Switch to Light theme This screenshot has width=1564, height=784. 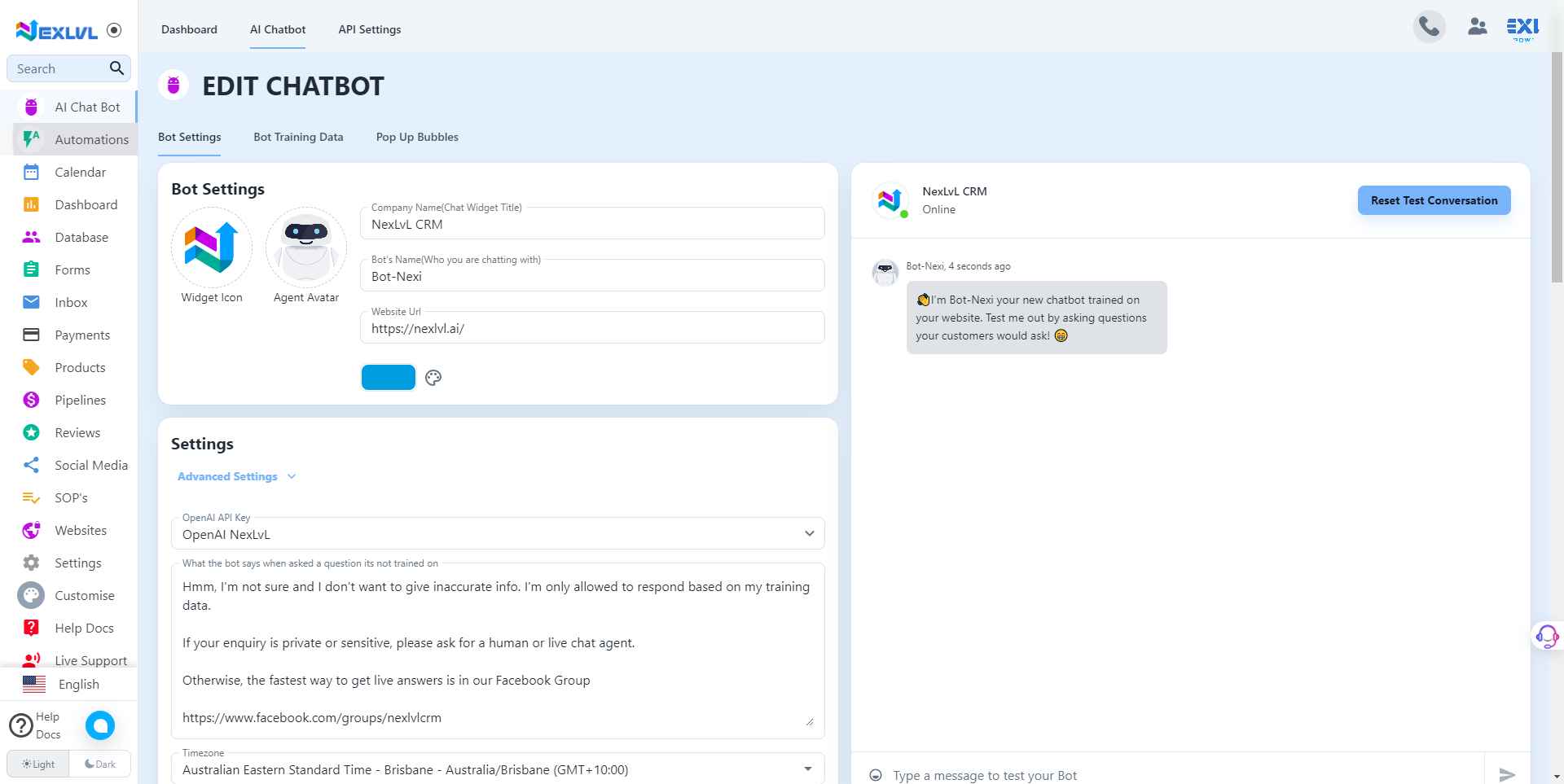[x=38, y=764]
